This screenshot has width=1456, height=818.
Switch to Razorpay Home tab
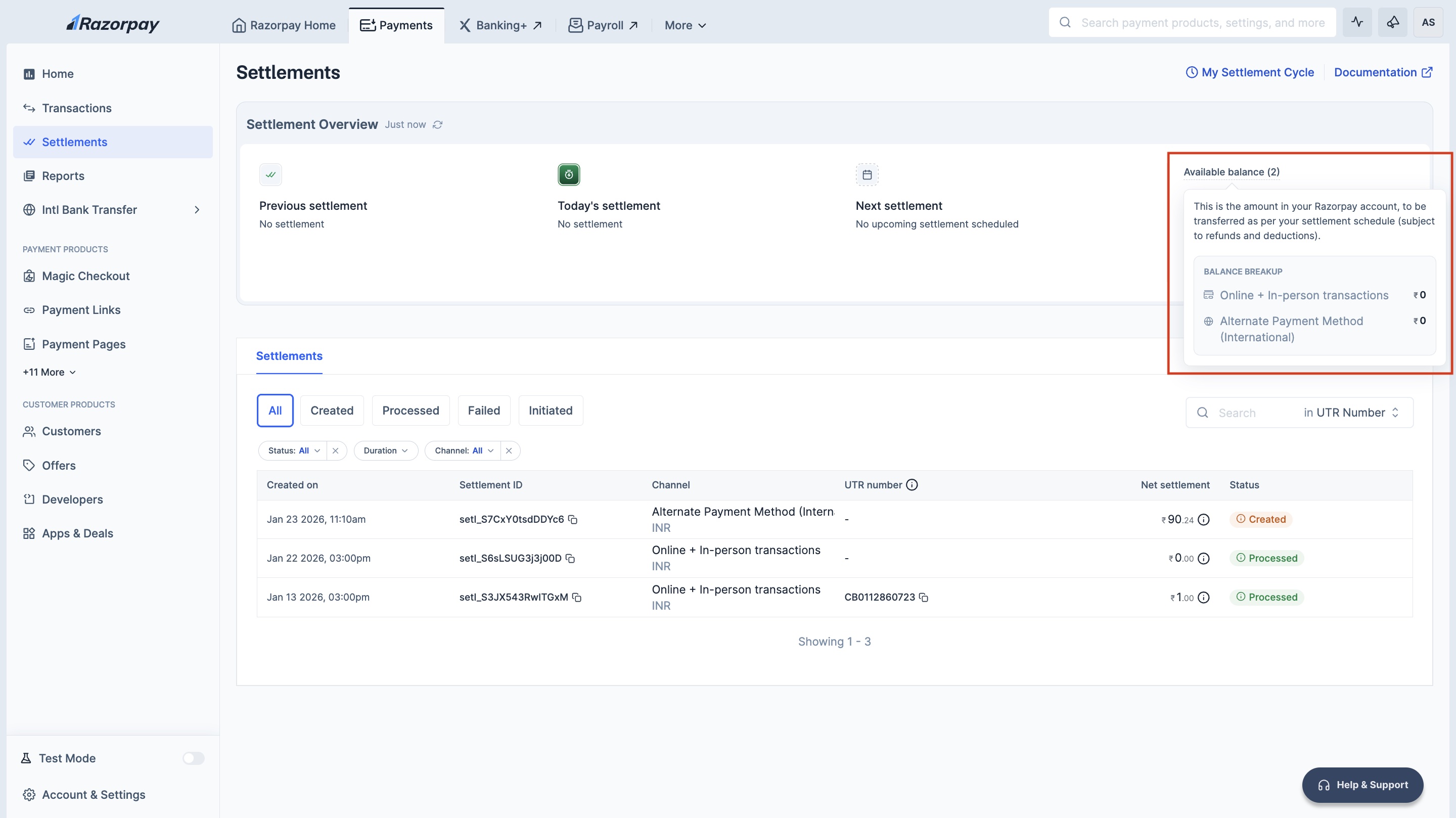pyautogui.click(x=284, y=25)
